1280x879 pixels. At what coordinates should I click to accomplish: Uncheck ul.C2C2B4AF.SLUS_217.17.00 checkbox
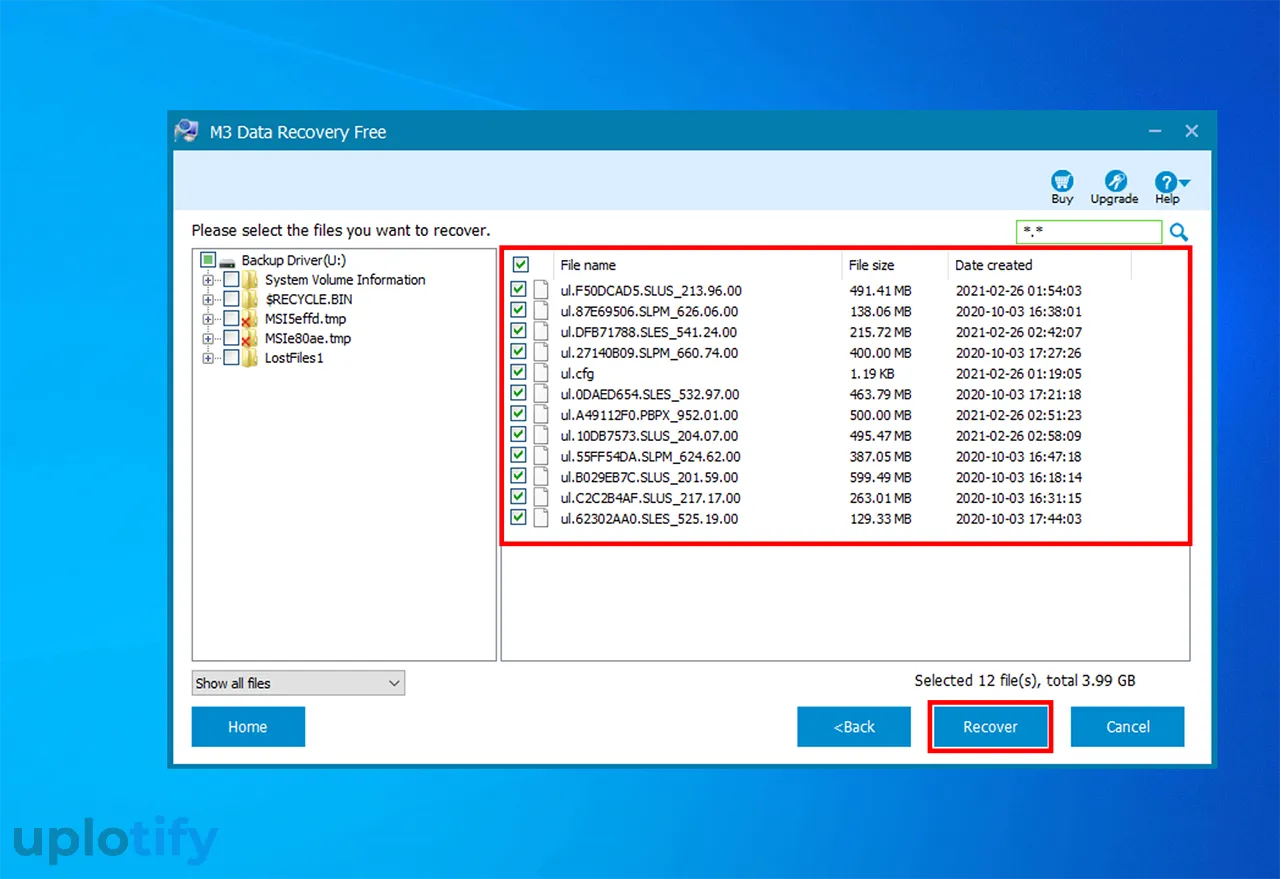pos(518,497)
